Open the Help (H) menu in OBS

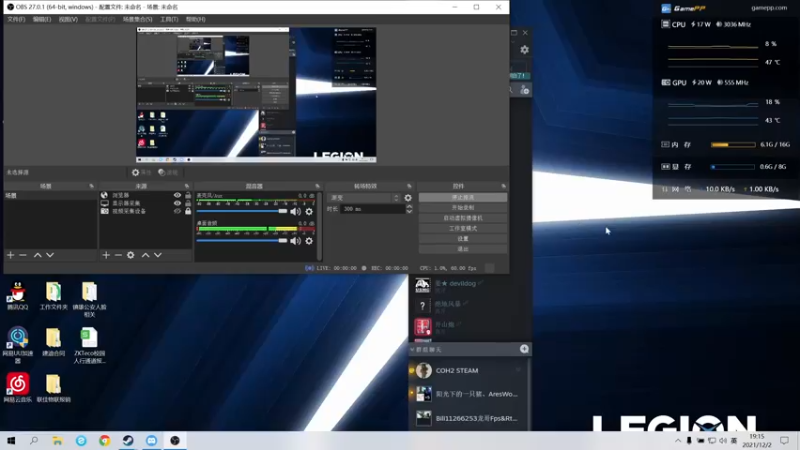point(195,19)
